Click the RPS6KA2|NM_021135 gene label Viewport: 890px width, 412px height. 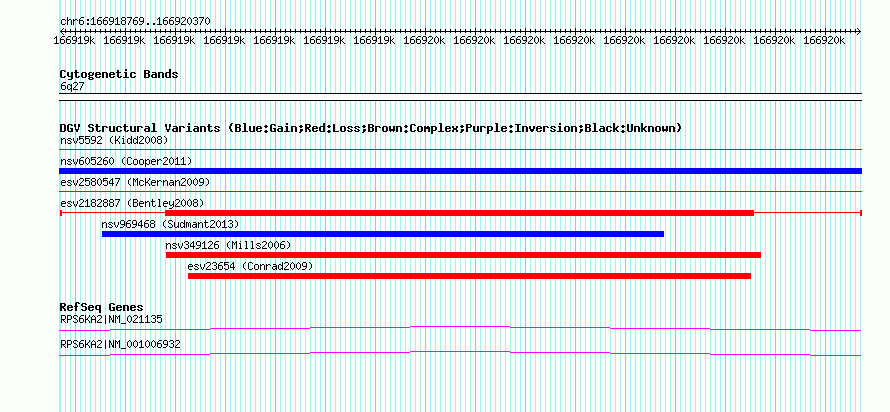click(111, 319)
